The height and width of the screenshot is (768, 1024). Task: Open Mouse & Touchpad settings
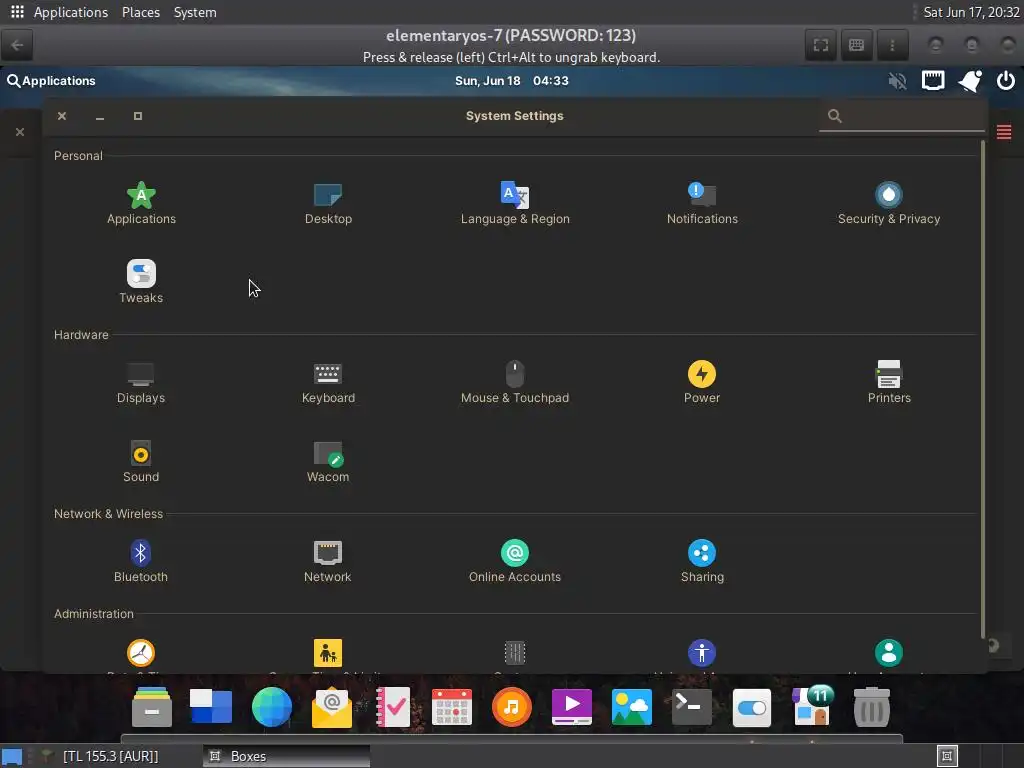(x=515, y=374)
